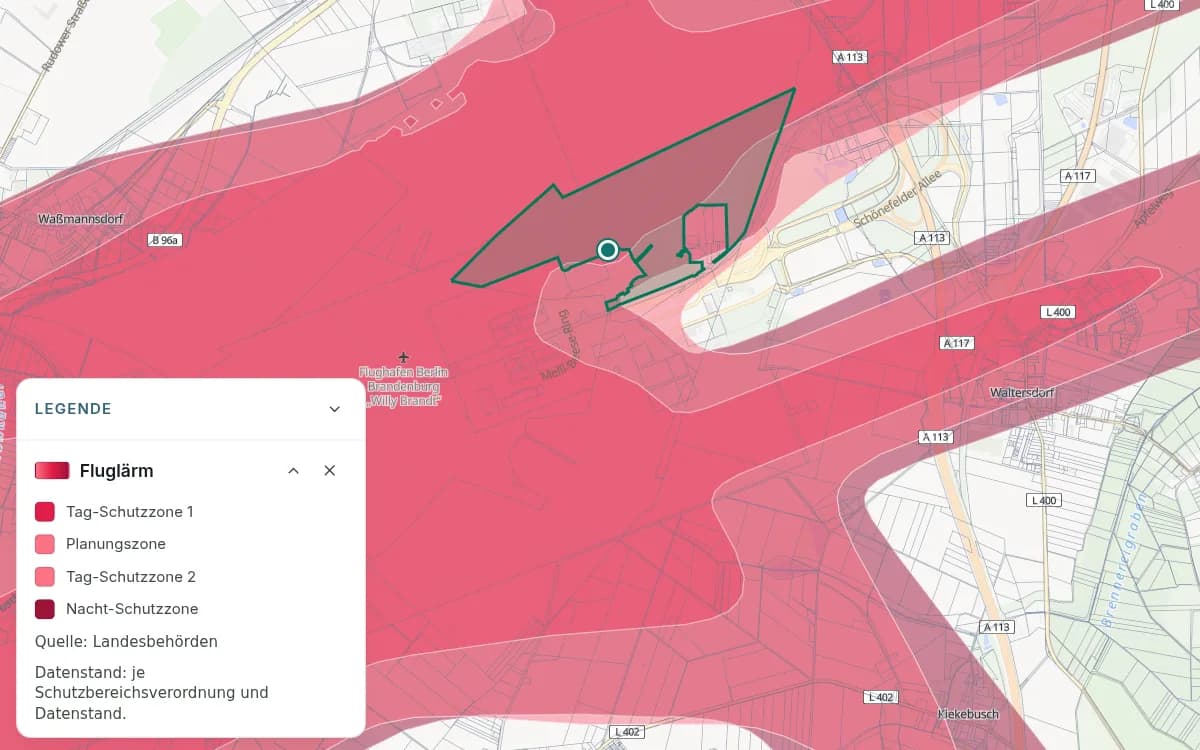Viewport: 1200px width, 750px height.
Task: Click the L 402 road shield at bottom
Action: tap(625, 732)
